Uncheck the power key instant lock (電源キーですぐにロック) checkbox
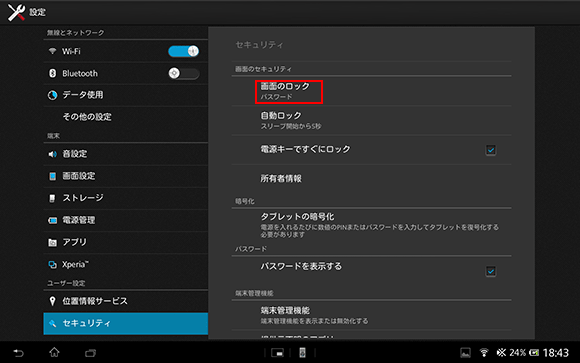 (490, 150)
